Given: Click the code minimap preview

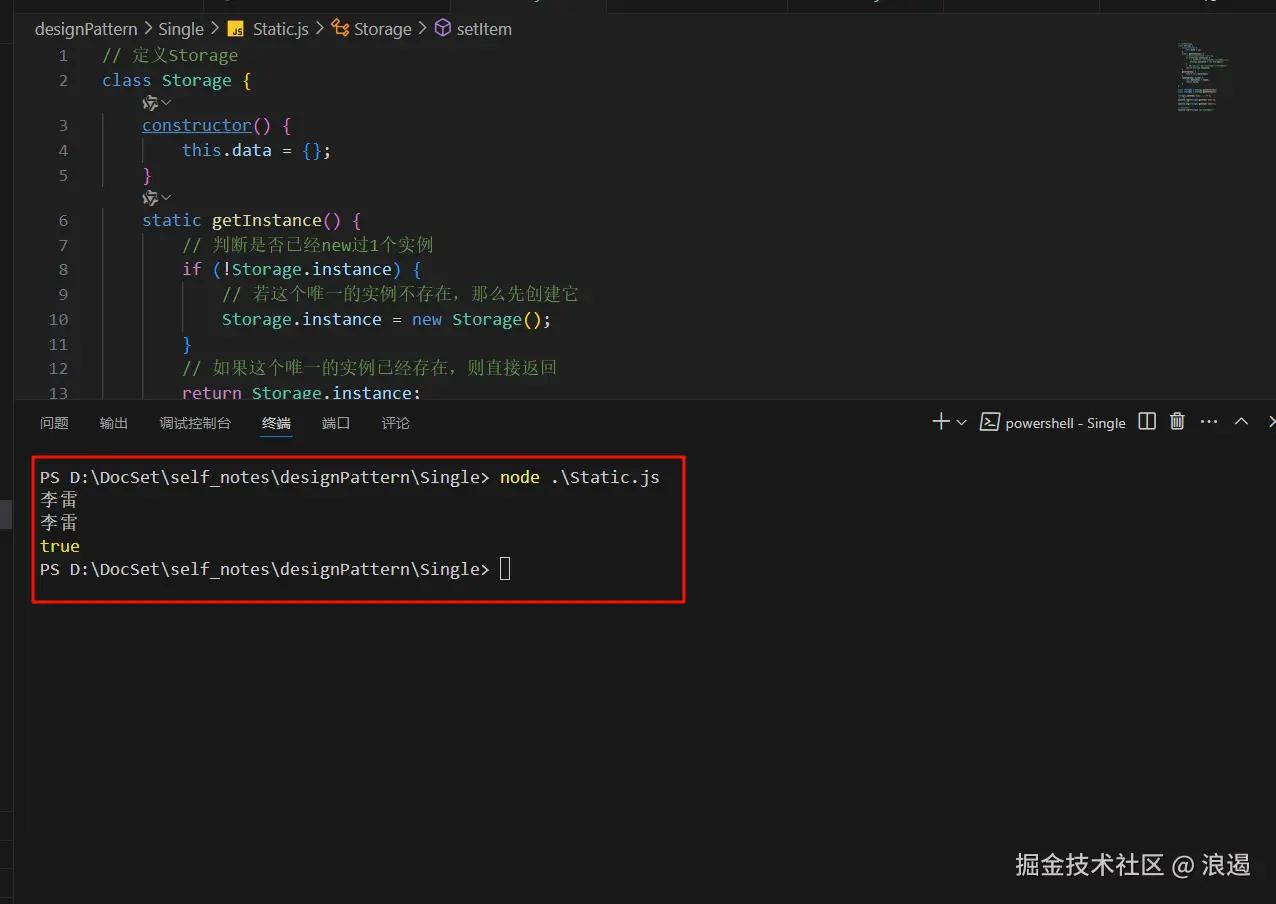Looking at the screenshot, I should pos(1202,76).
